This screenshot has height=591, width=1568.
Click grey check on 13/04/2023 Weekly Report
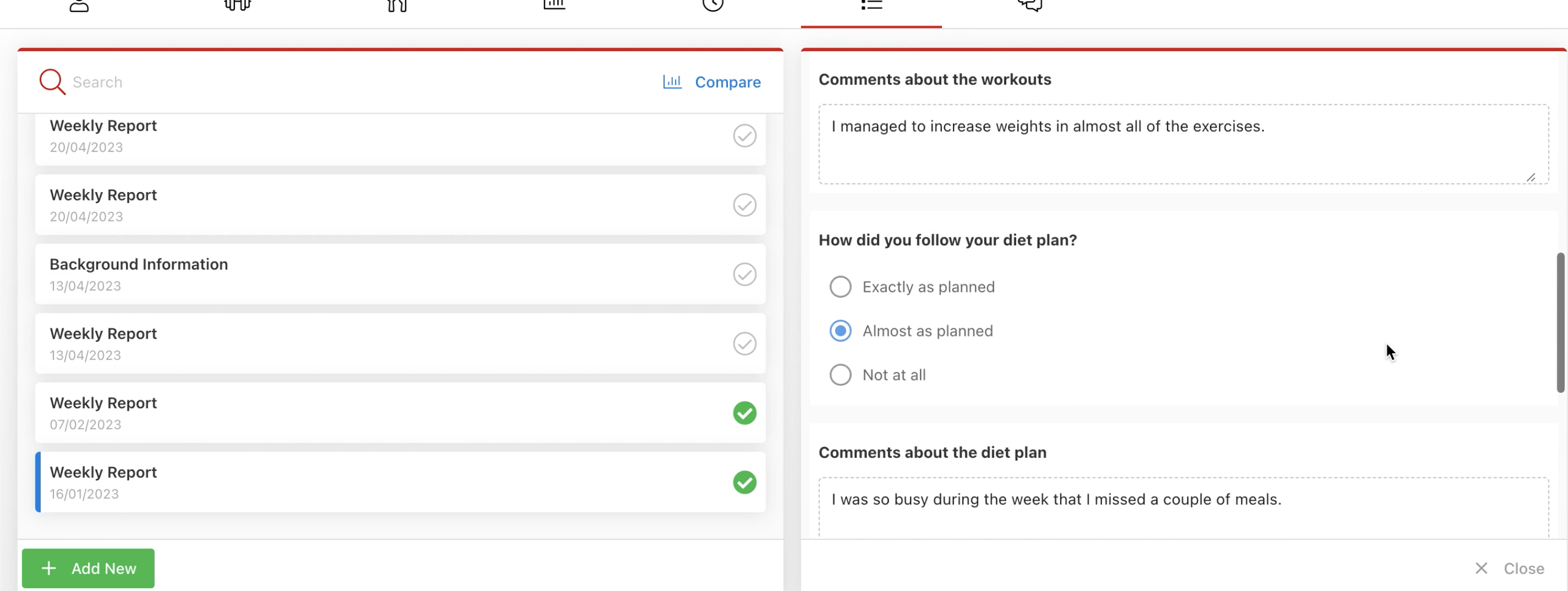744,343
